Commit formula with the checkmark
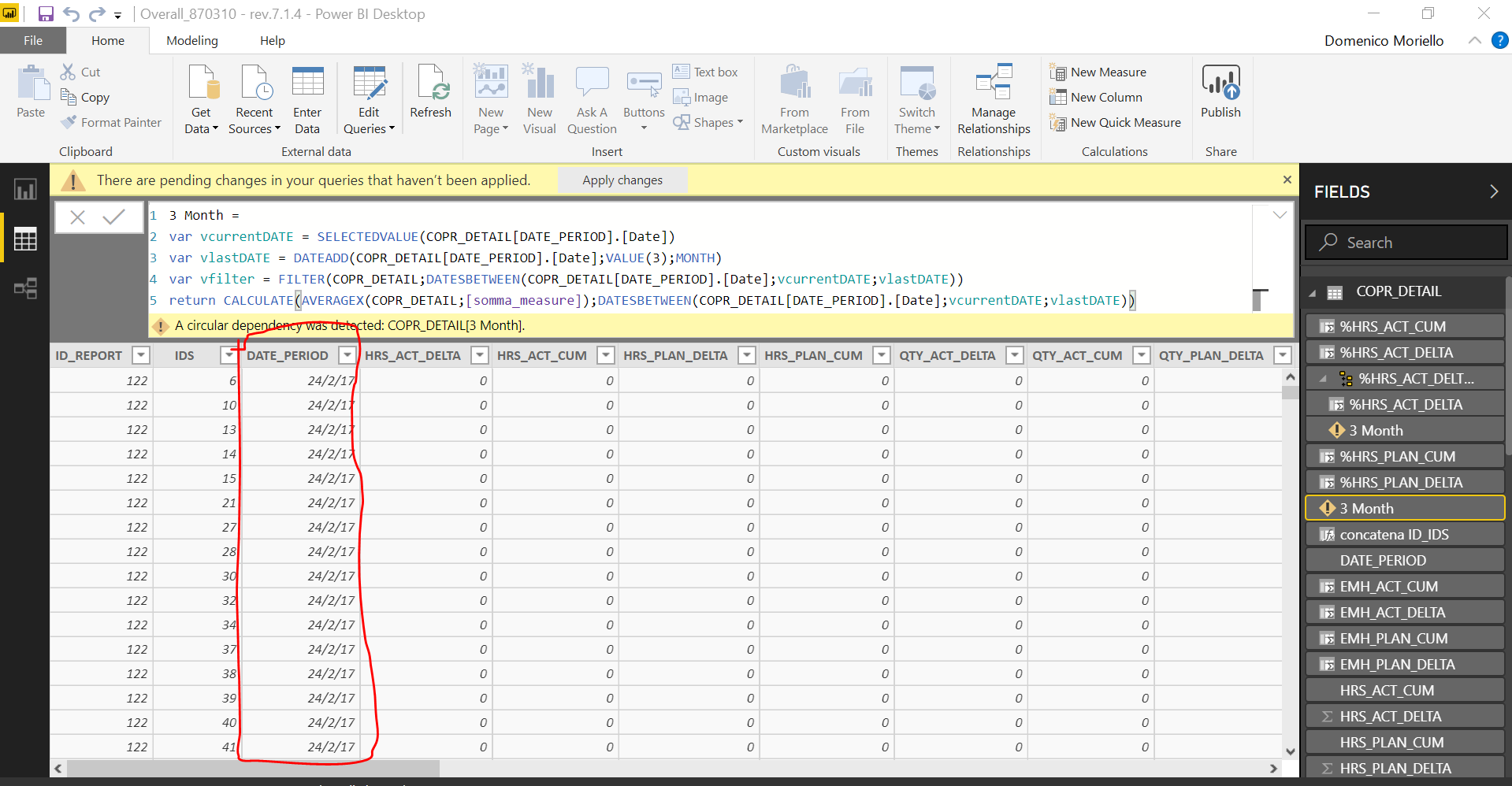The height and width of the screenshot is (786, 1512). tap(114, 217)
